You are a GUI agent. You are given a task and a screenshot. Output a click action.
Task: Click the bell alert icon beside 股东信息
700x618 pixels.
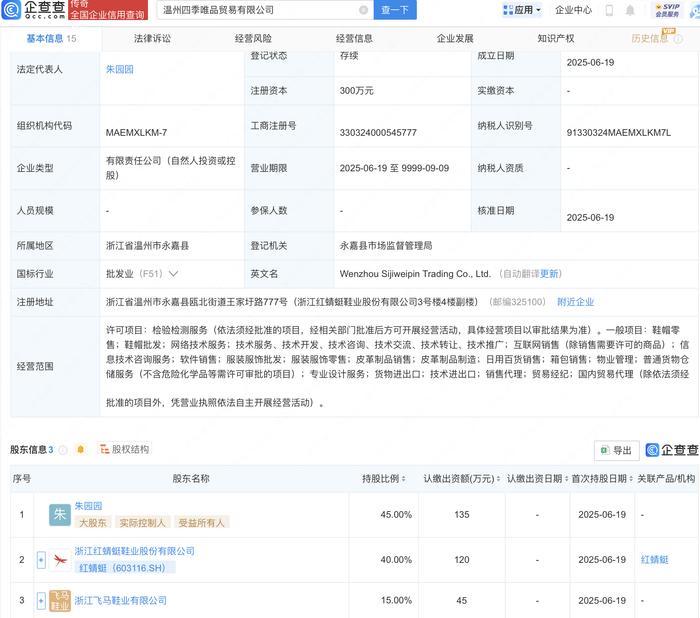80,449
